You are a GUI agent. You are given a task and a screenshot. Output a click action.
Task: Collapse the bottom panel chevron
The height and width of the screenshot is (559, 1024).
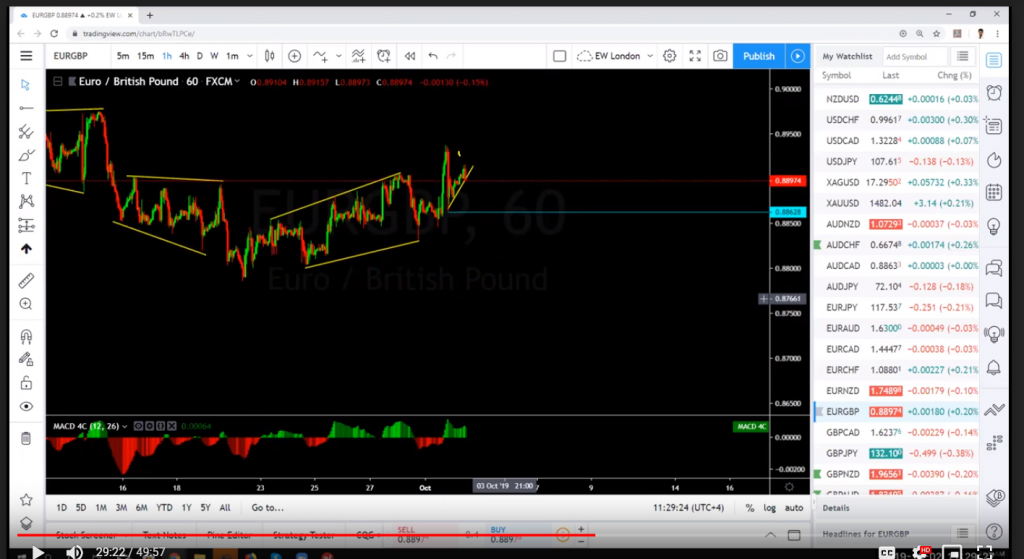pyautogui.click(x=771, y=535)
